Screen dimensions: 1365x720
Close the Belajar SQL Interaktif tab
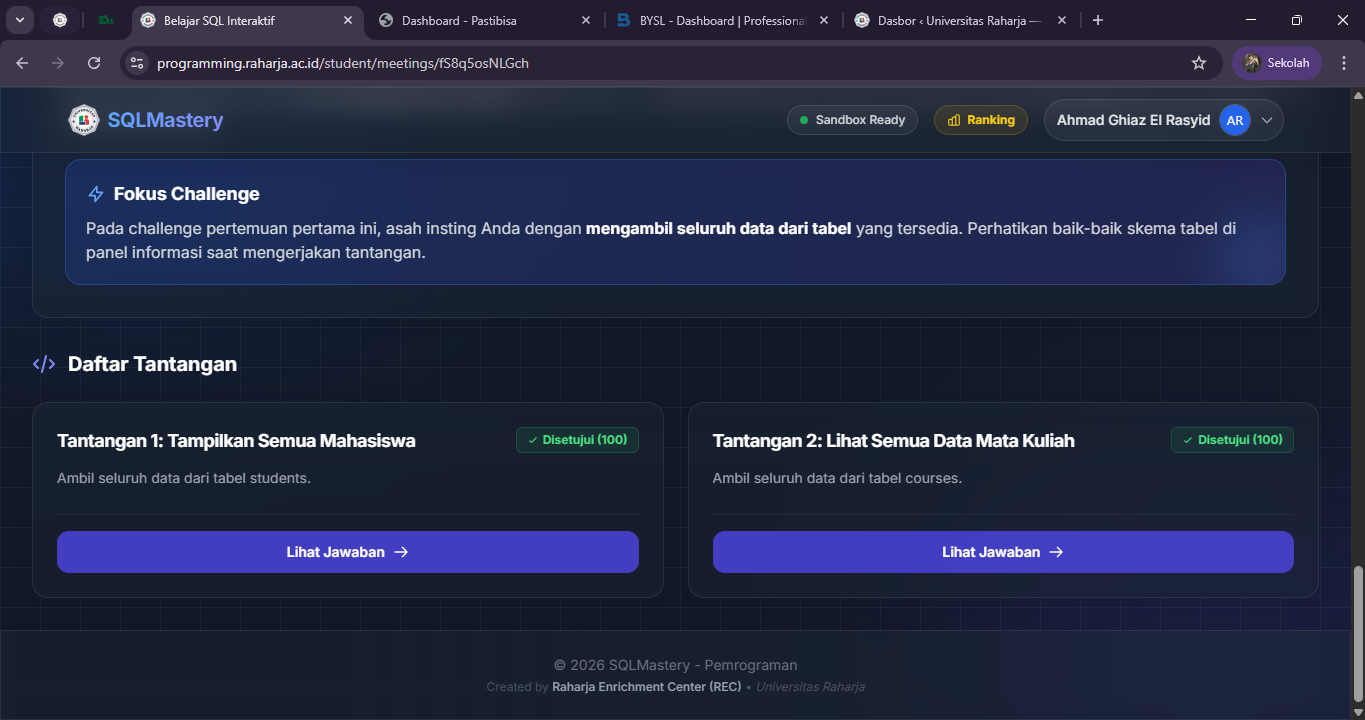coord(348,20)
